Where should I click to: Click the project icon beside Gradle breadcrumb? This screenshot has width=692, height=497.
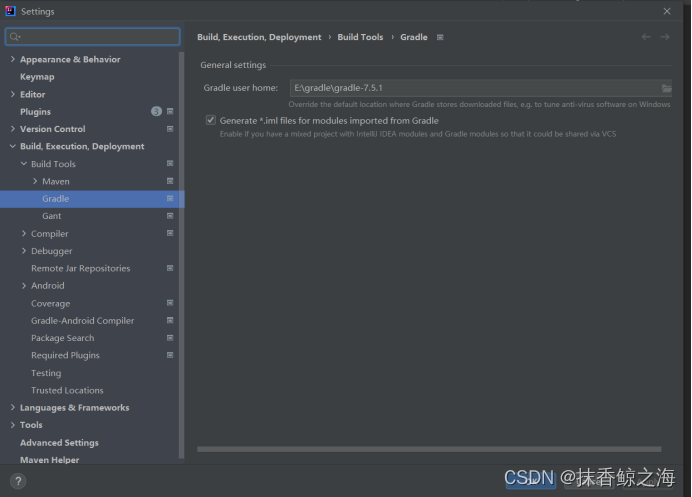[x=440, y=38]
